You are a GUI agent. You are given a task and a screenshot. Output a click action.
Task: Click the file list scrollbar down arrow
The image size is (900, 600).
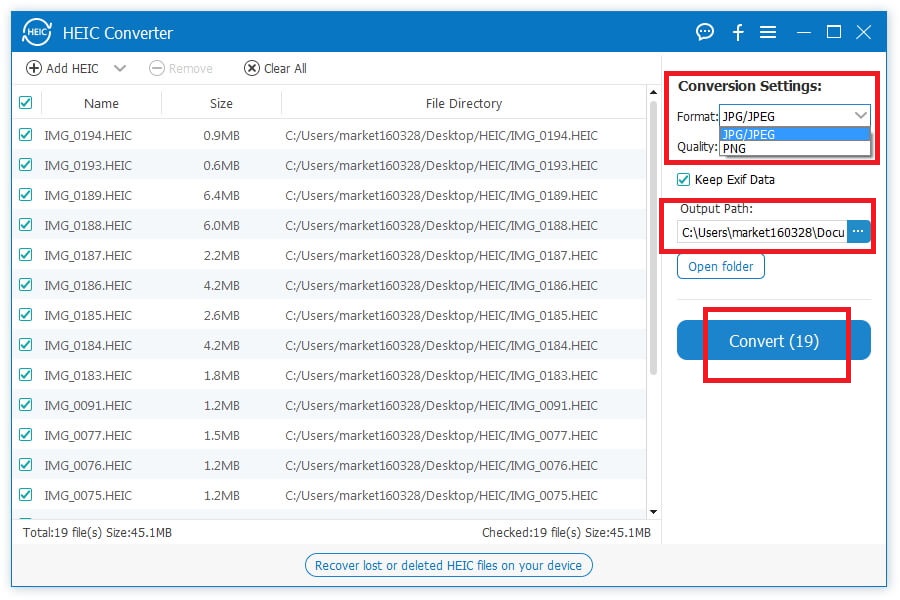pyautogui.click(x=653, y=512)
